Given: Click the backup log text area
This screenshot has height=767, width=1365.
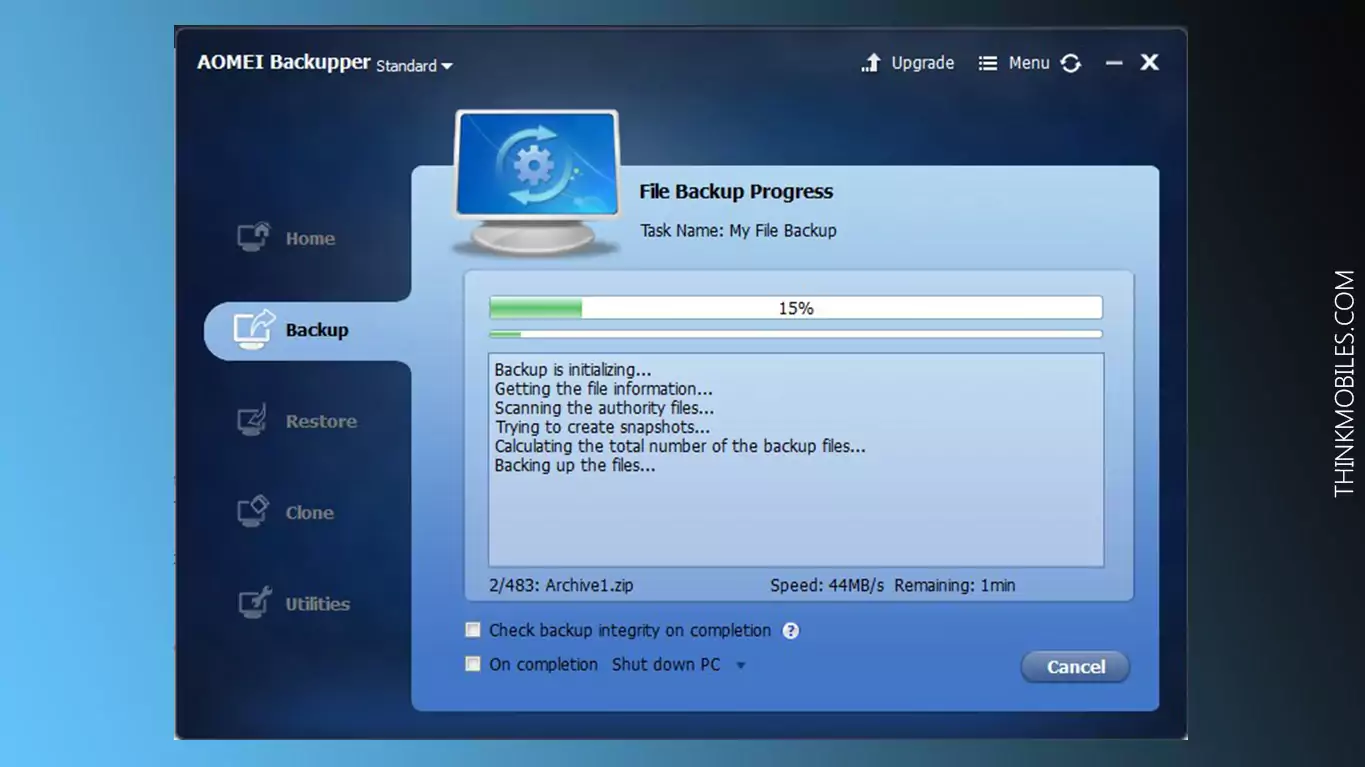Looking at the screenshot, I should pyautogui.click(x=796, y=460).
